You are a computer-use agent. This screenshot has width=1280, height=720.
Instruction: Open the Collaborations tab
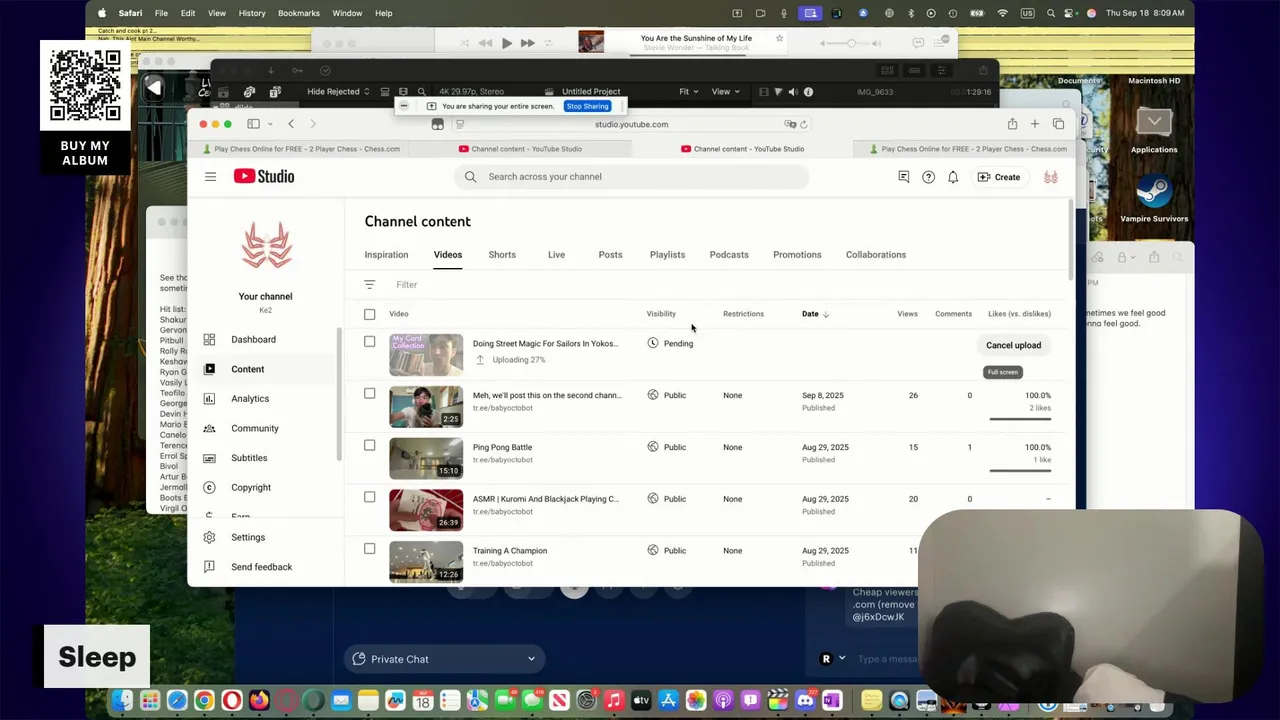tap(876, 254)
